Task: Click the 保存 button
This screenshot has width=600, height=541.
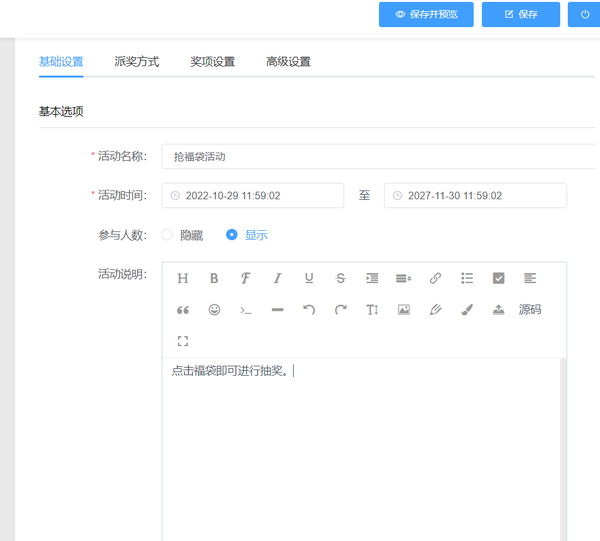Action: click(x=520, y=15)
